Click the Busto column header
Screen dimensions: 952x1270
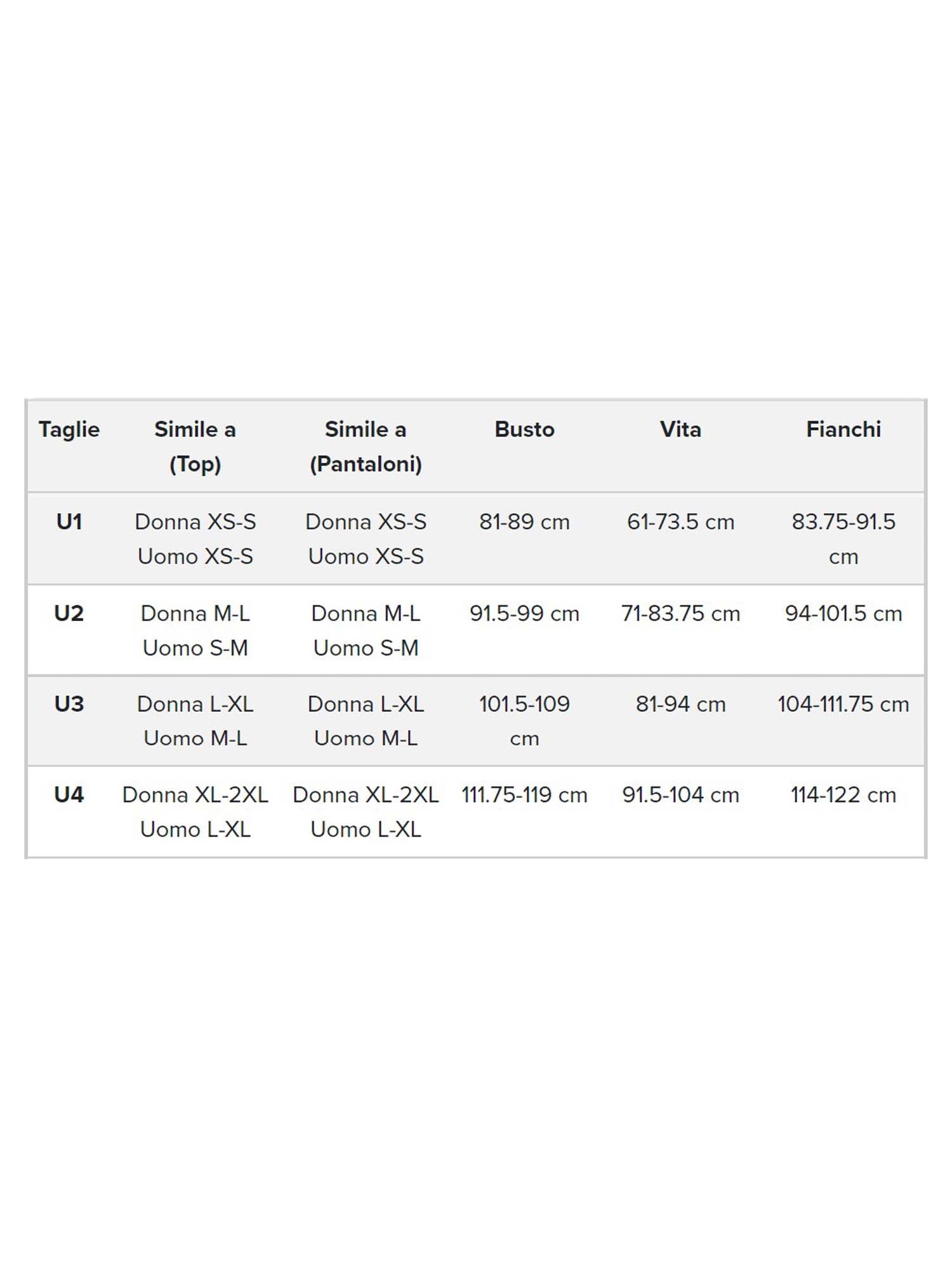coord(524,430)
